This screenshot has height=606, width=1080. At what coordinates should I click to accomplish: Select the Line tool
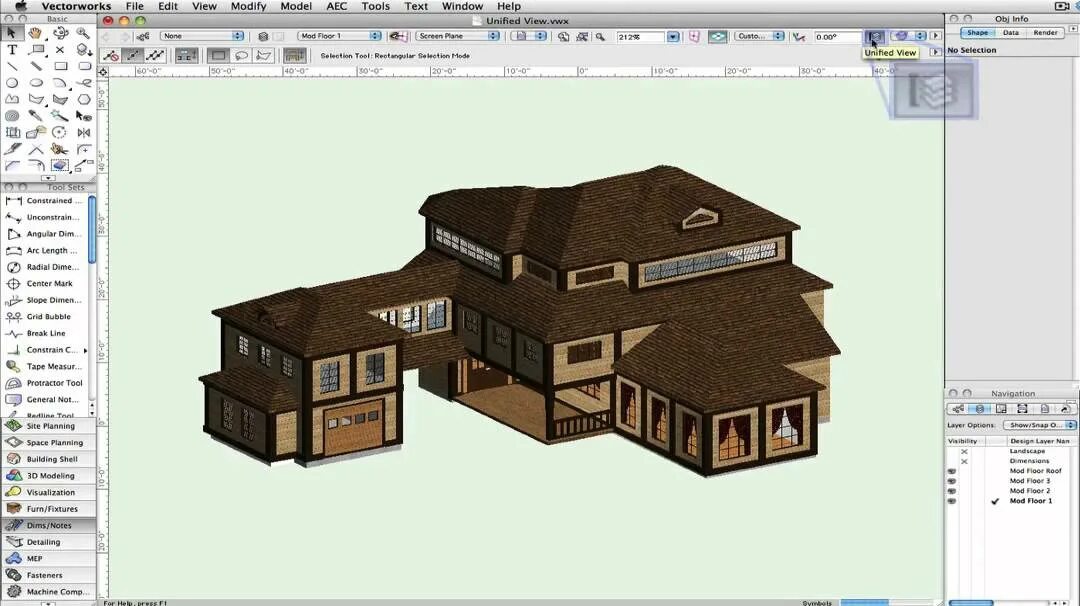12,66
